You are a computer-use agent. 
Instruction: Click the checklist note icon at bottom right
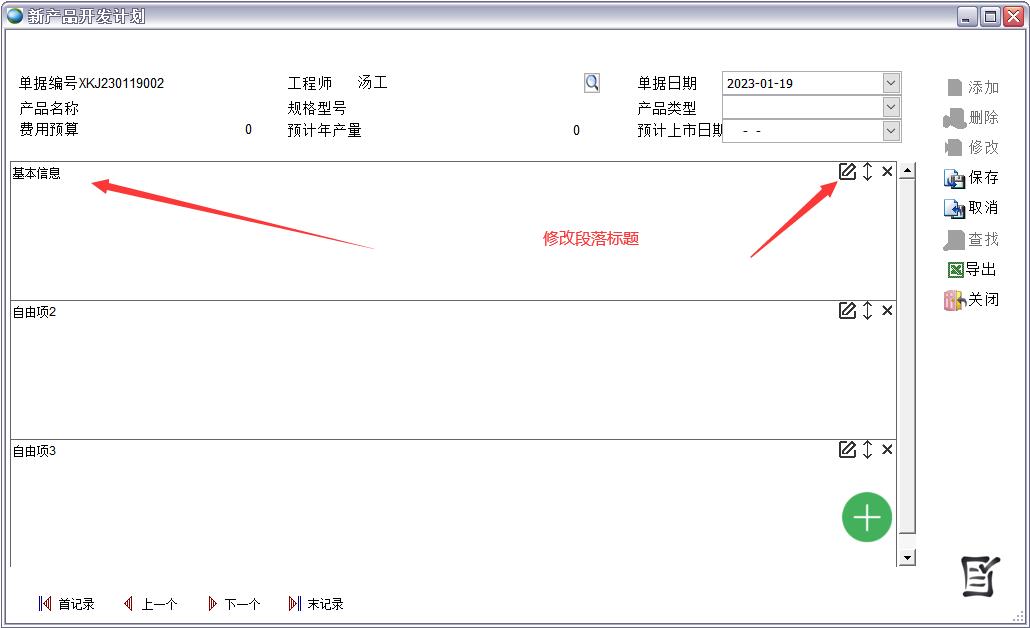(980, 576)
